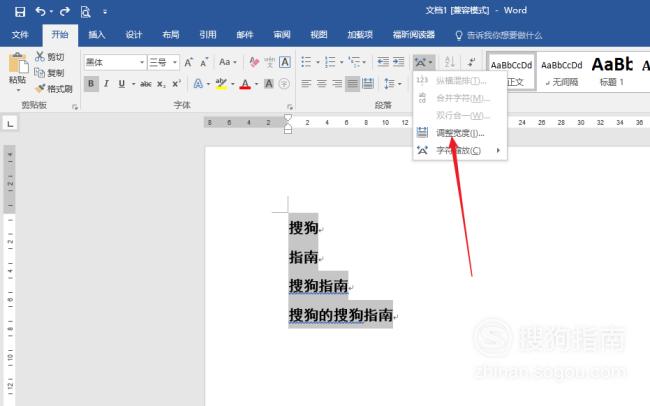Switch to the 设计 tab
Image resolution: width=650 pixels, height=406 pixels.
pos(134,35)
